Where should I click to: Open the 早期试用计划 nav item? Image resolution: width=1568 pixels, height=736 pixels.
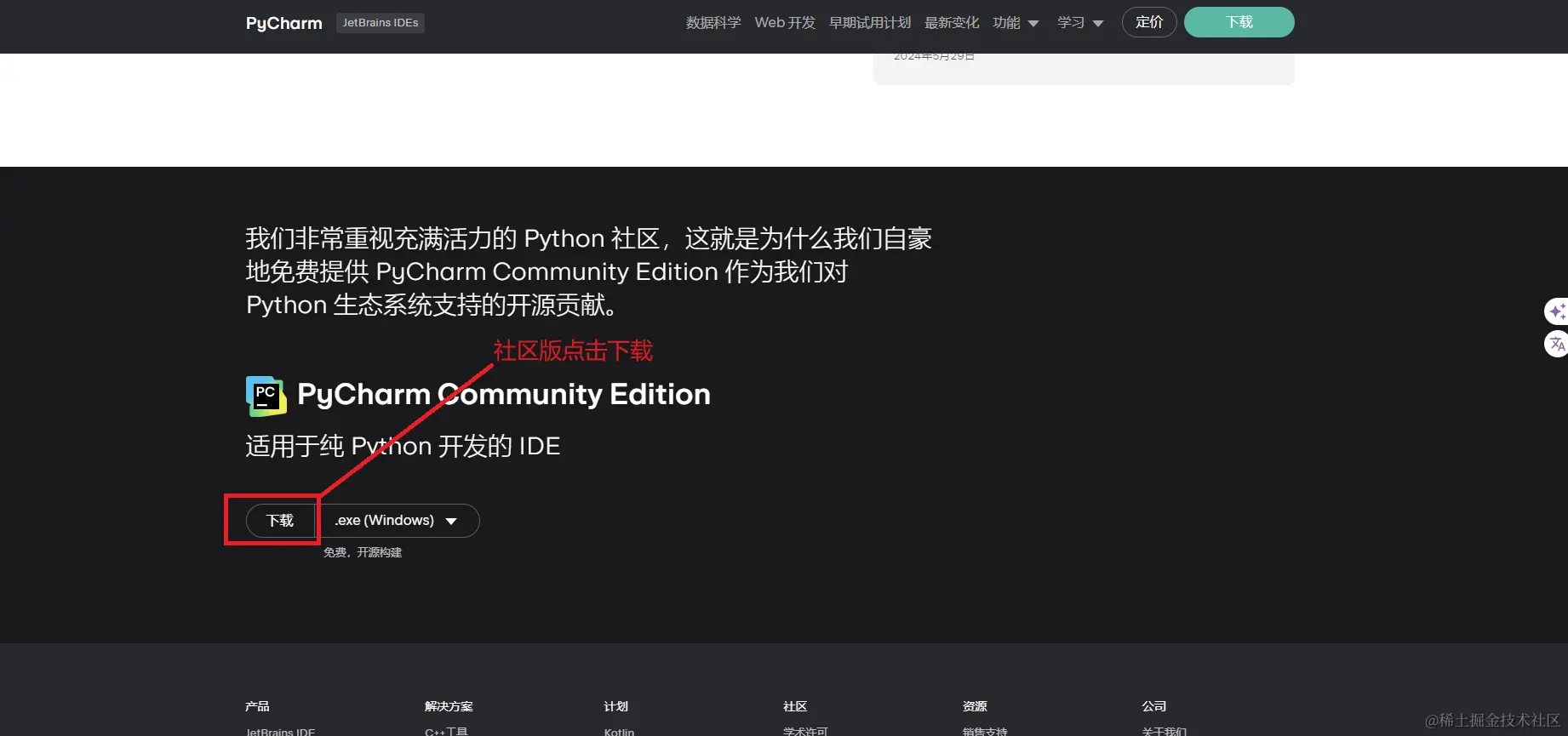tap(870, 23)
